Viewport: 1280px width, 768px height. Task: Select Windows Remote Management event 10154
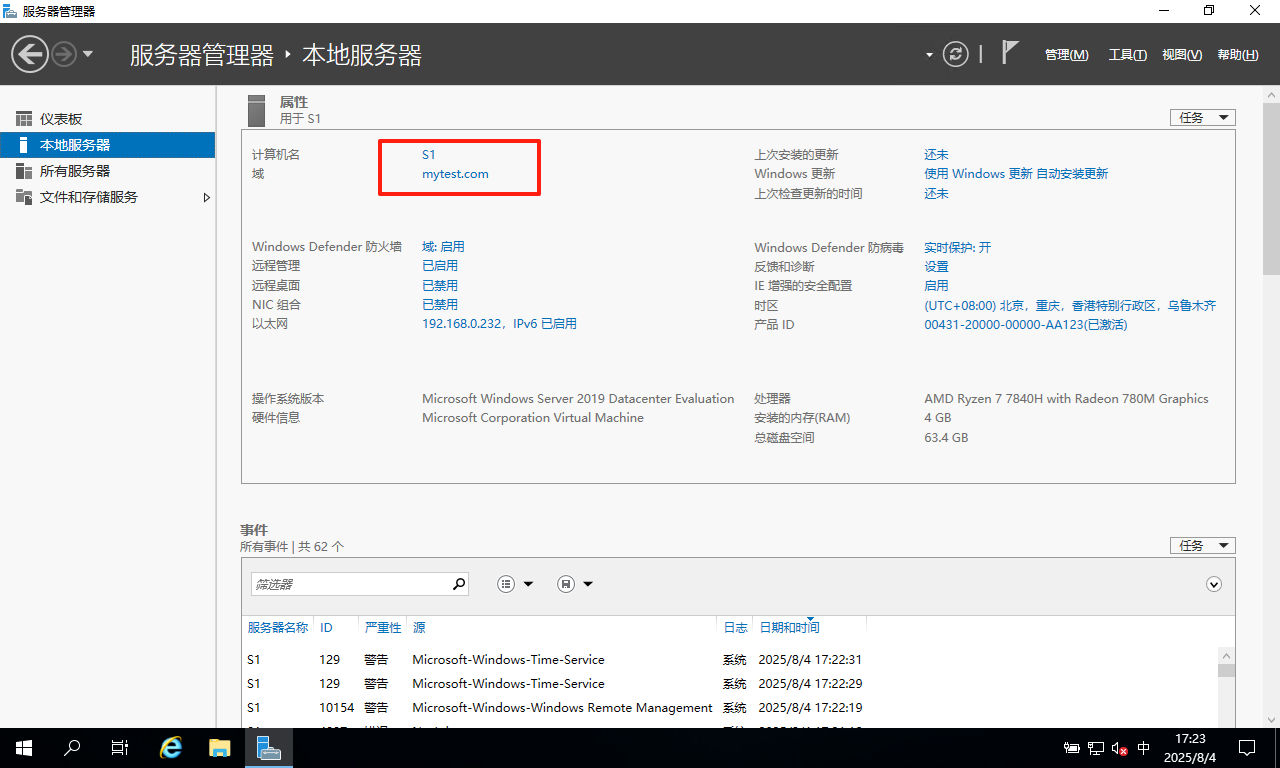point(729,708)
